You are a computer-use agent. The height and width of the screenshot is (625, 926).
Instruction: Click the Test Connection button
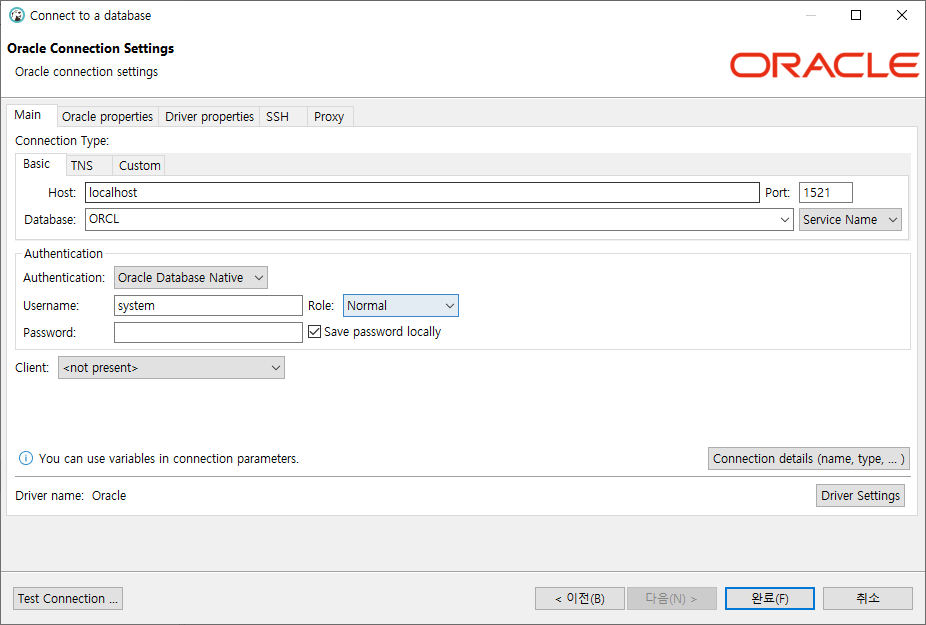(68, 598)
